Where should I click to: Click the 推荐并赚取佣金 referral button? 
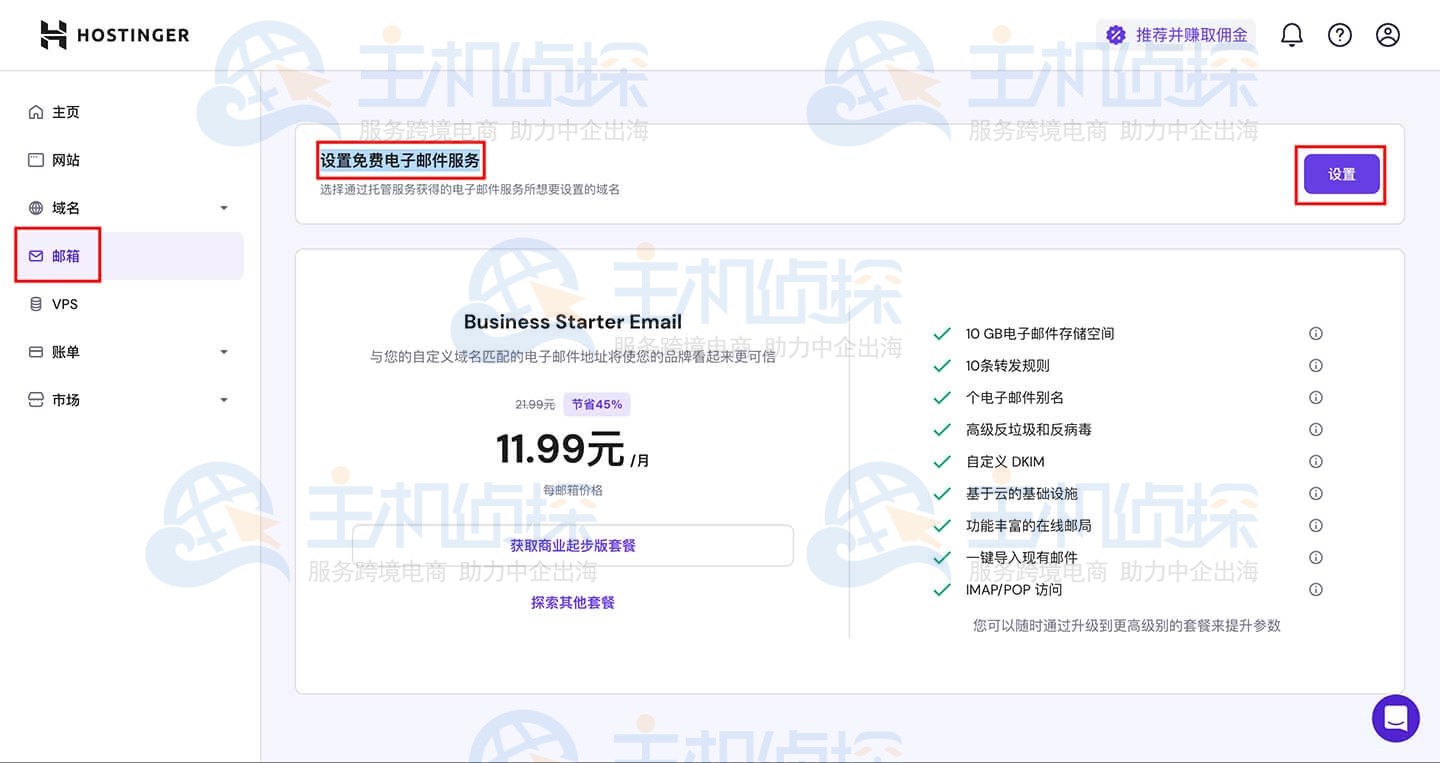pos(1177,35)
